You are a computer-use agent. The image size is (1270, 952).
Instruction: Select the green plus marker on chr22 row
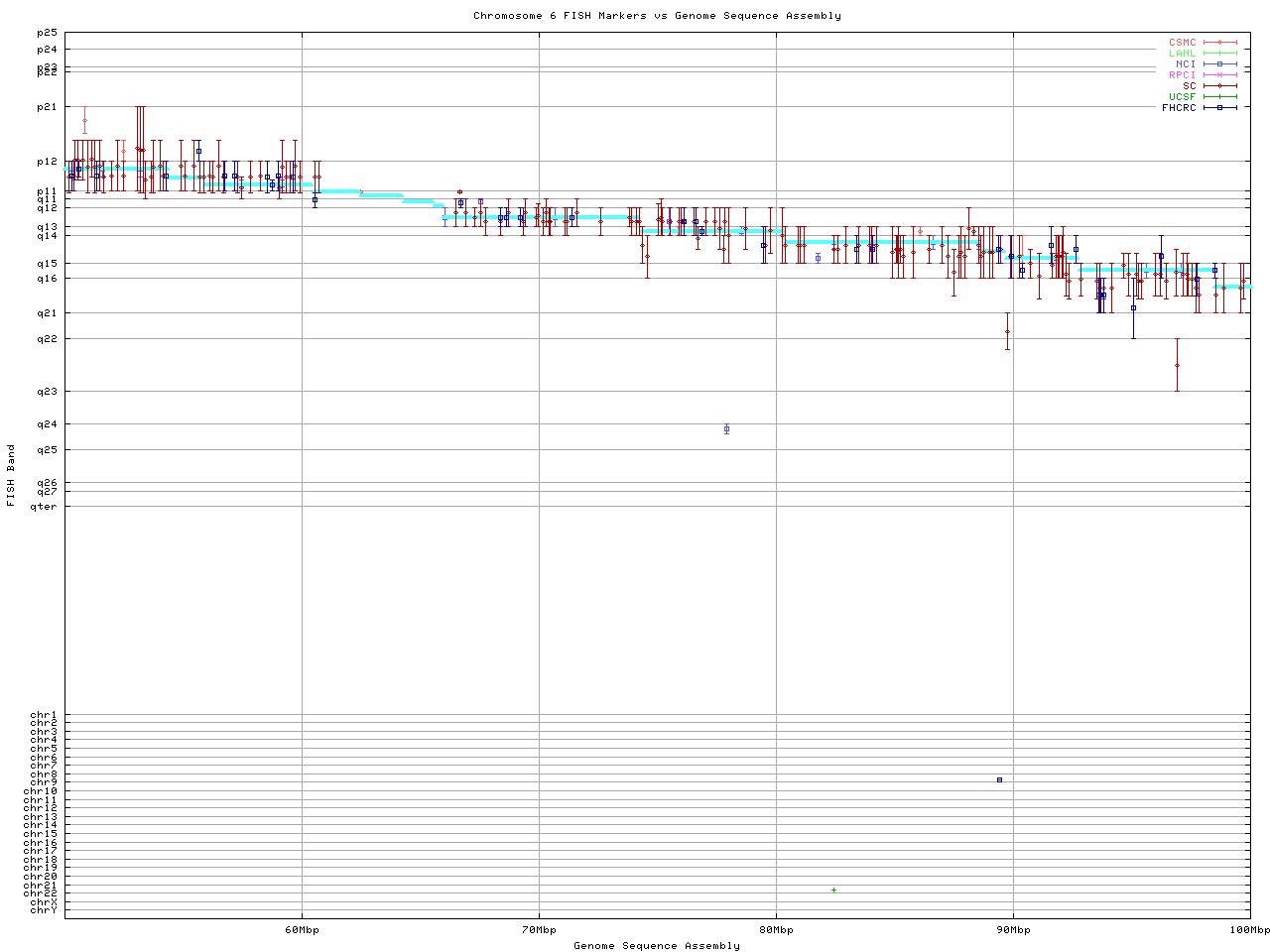point(833,891)
